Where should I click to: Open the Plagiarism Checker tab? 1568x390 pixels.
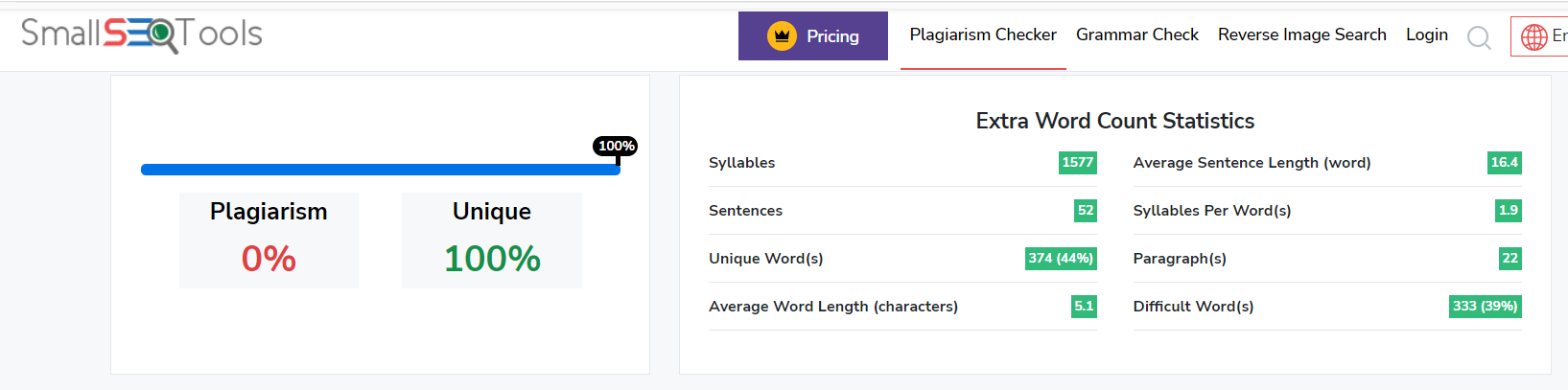(983, 34)
